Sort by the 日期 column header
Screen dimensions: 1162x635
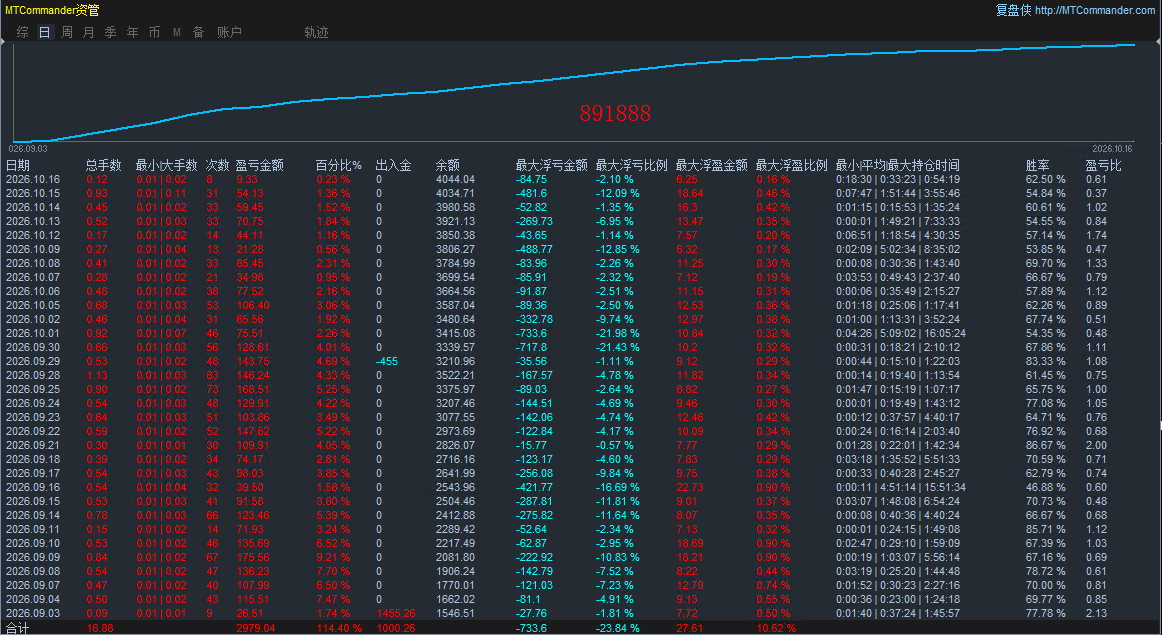tap(18, 165)
